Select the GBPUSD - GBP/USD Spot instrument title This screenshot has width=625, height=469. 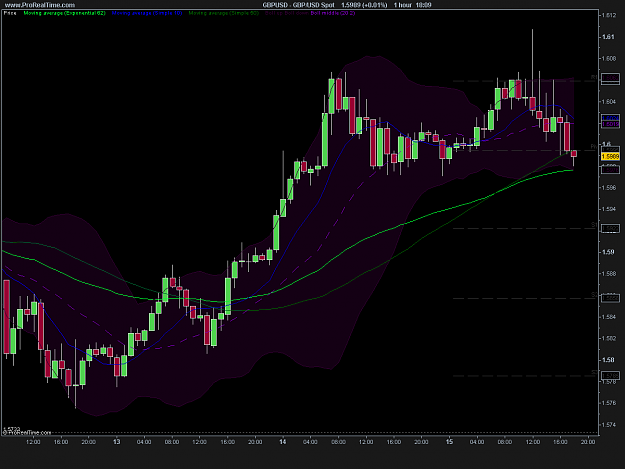pyautogui.click(x=298, y=5)
